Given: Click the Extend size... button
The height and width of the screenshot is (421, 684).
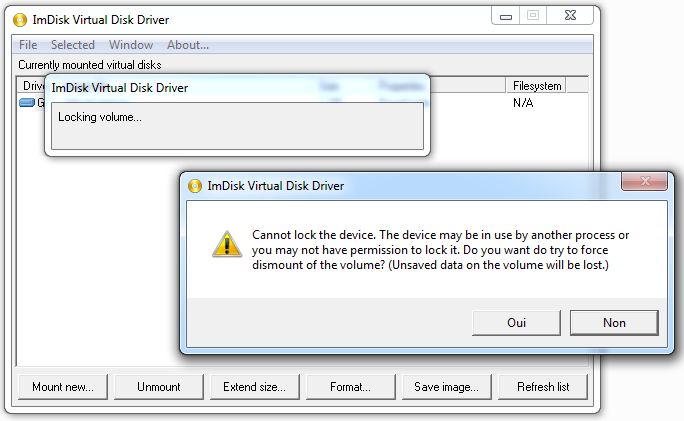Looking at the screenshot, I should 255,387.
